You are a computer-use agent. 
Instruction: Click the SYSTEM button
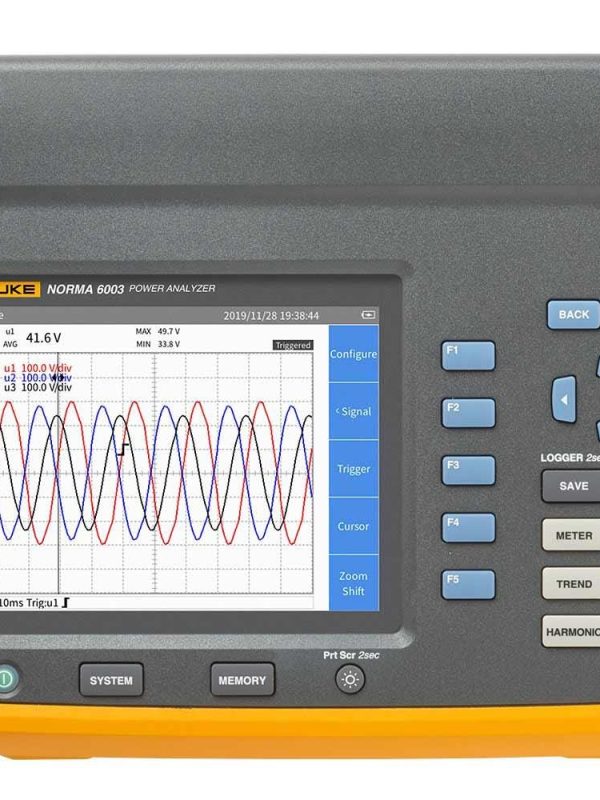111,680
